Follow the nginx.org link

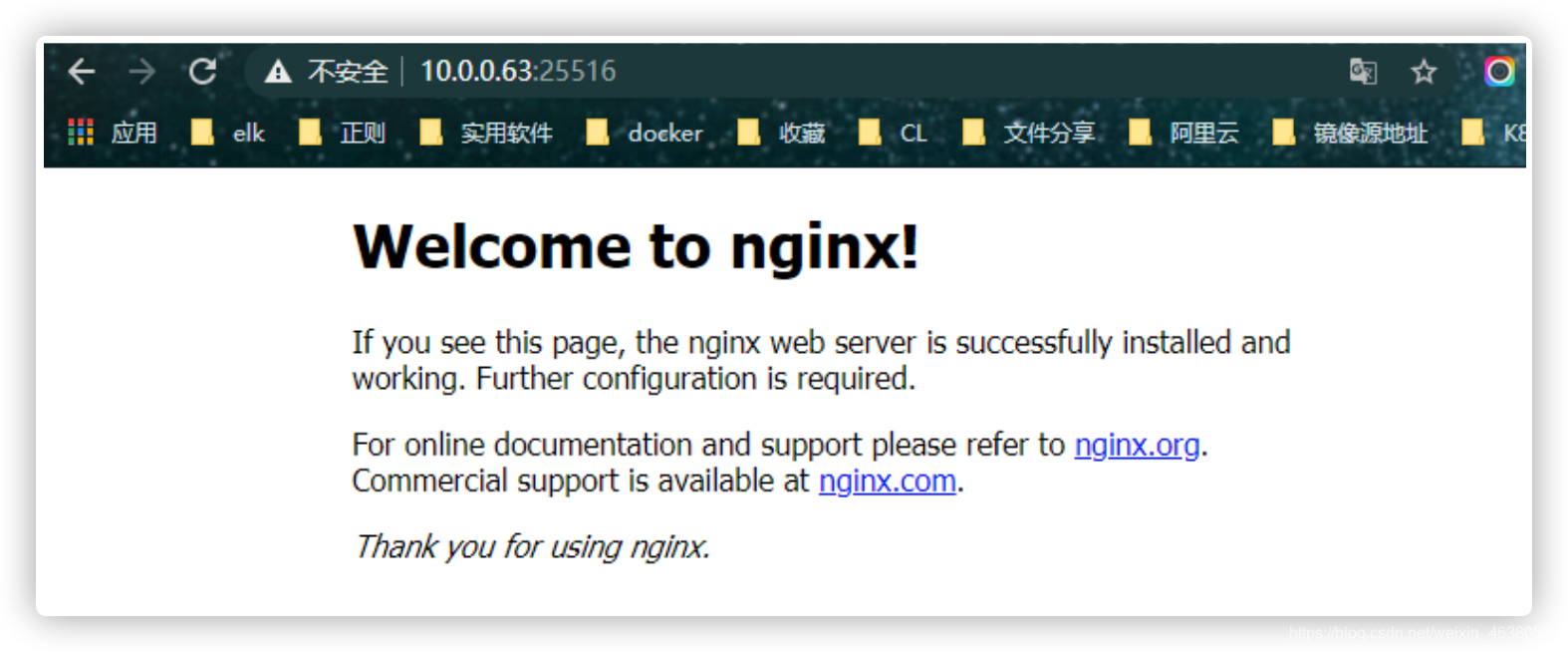click(x=1137, y=445)
